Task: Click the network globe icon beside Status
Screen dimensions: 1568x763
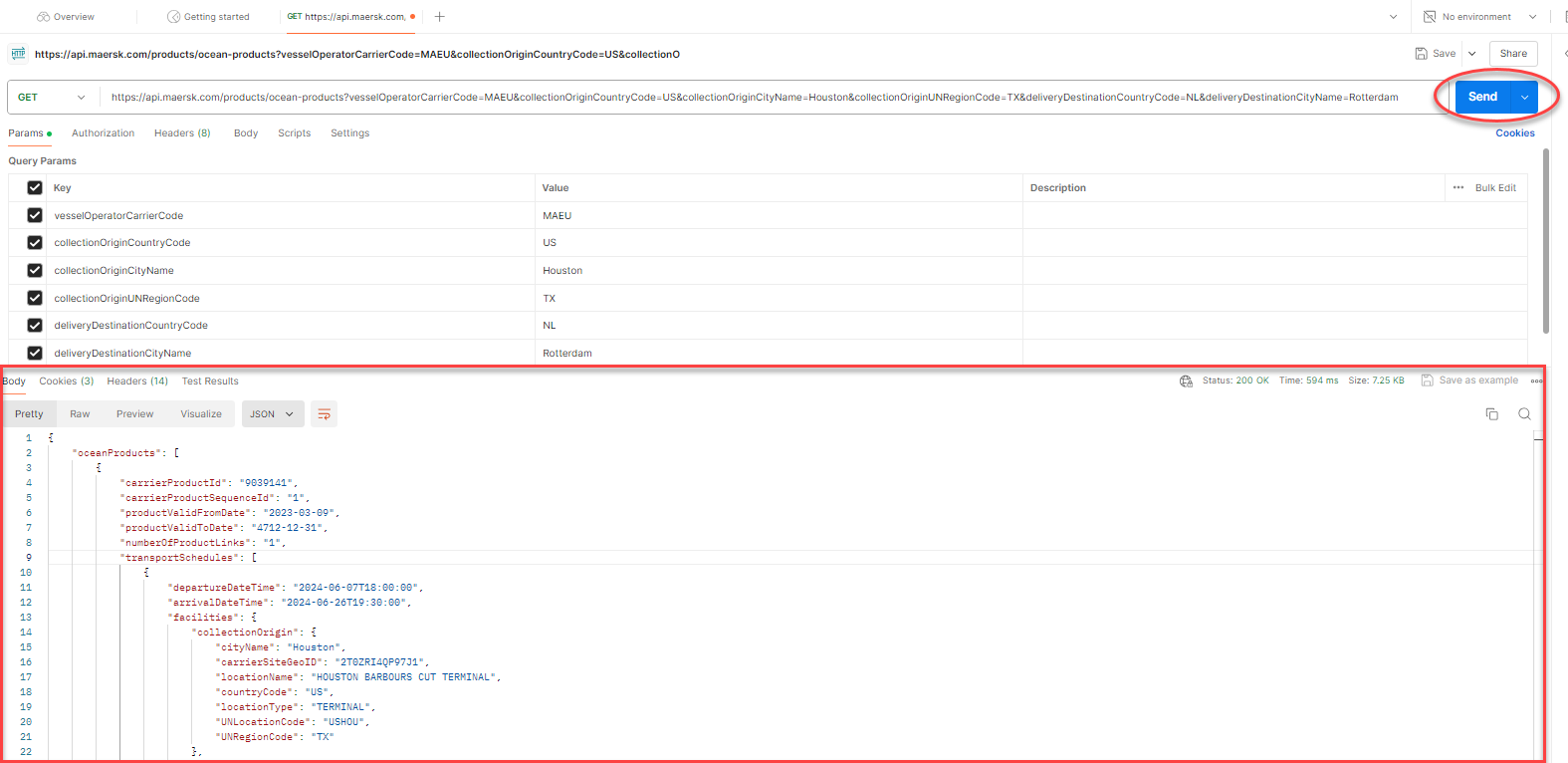Action: 1186,381
